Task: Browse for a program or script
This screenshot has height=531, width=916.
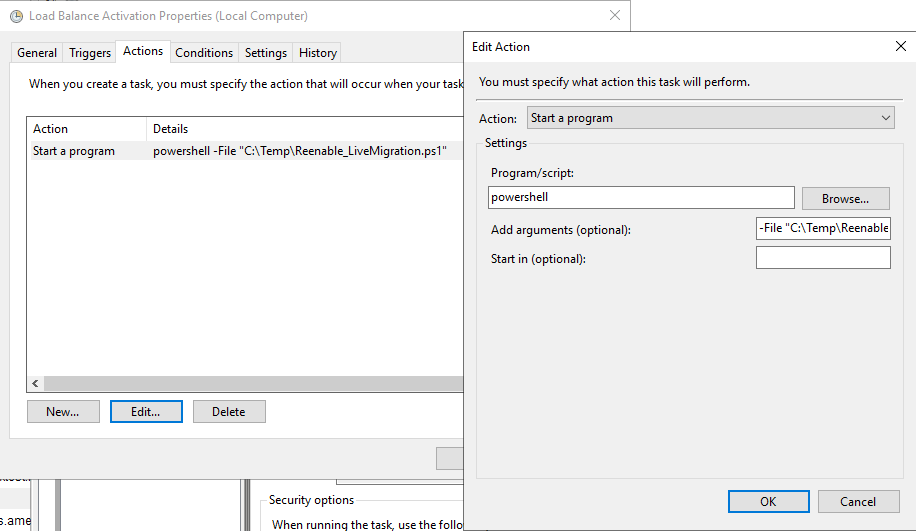Action: click(x=845, y=198)
